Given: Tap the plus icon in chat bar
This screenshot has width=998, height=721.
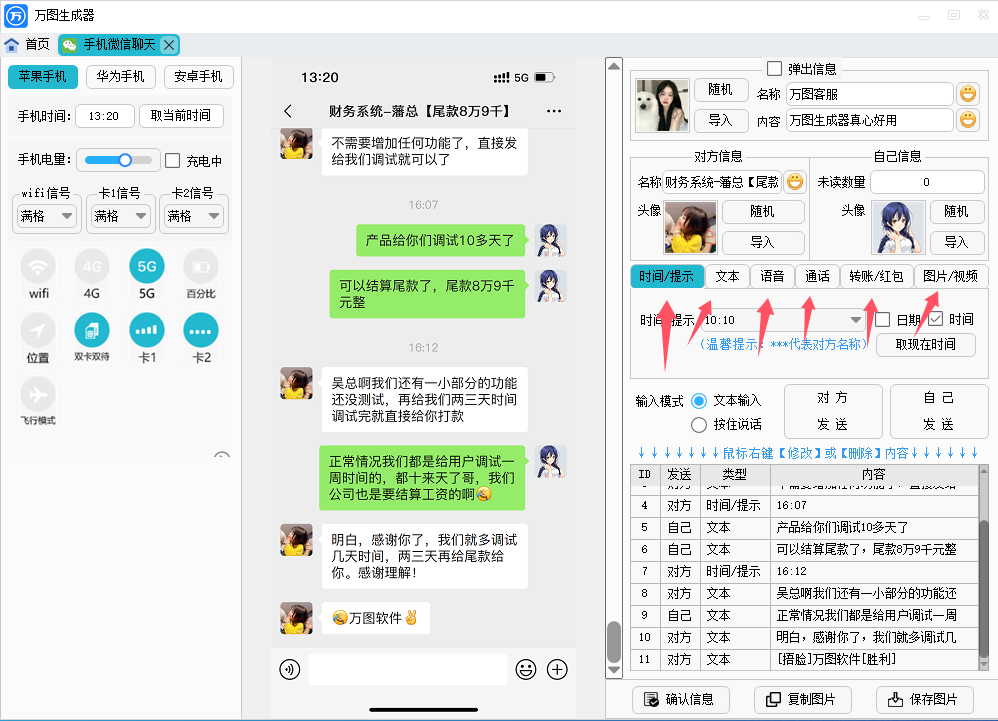Looking at the screenshot, I should (x=558, y=669).
